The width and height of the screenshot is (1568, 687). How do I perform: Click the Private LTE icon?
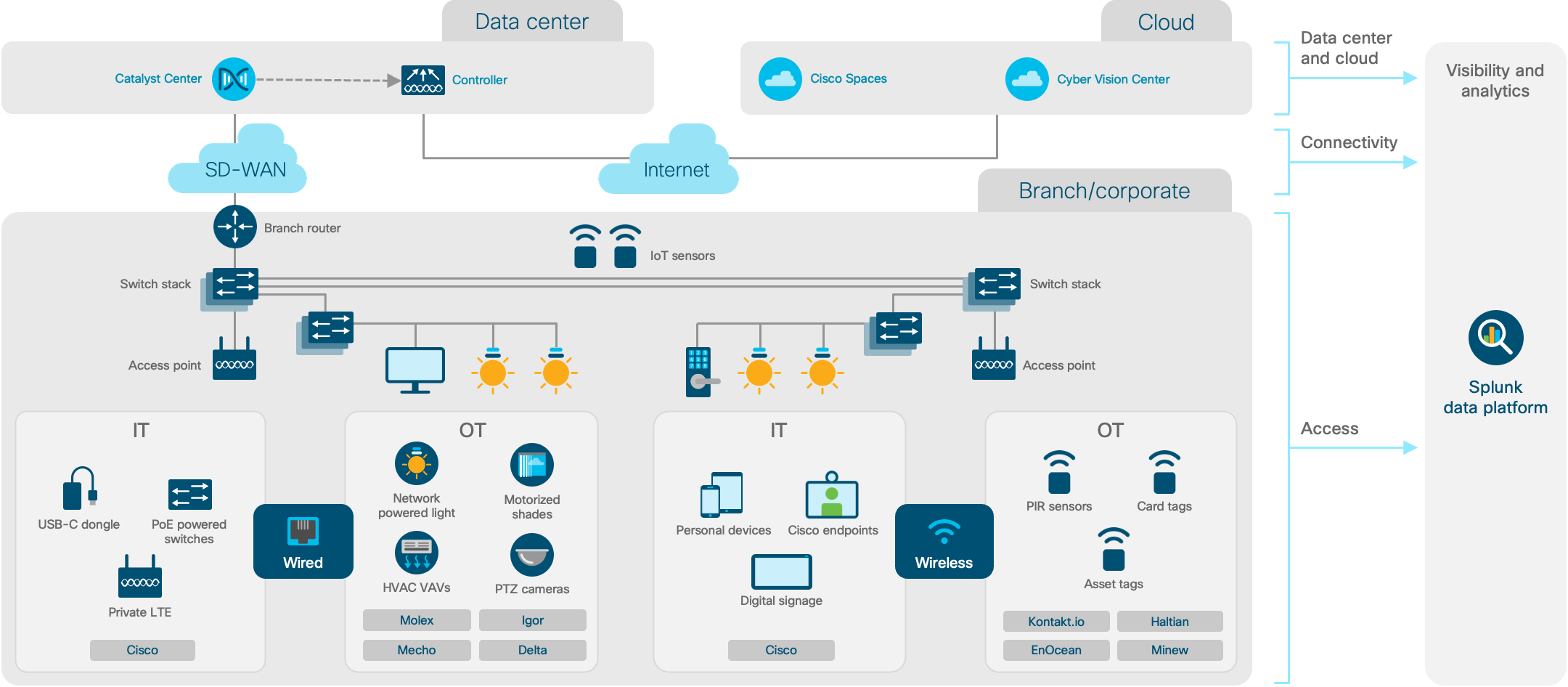(x=140, y=577)
